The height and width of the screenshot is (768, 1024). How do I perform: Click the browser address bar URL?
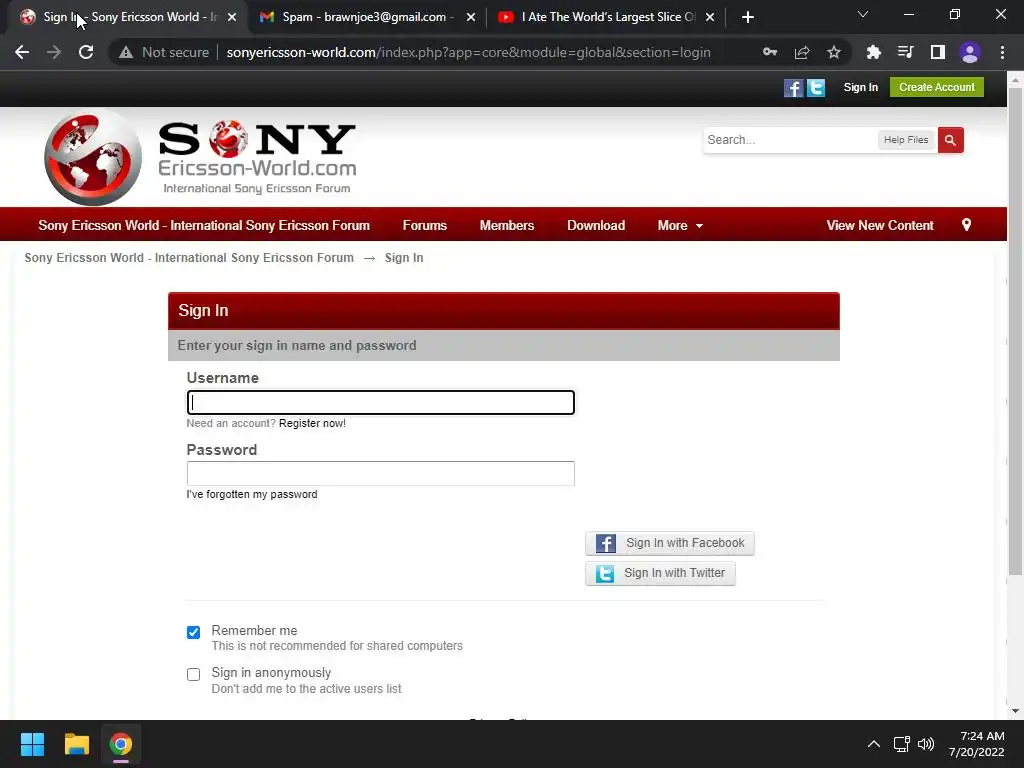(468, 52)
